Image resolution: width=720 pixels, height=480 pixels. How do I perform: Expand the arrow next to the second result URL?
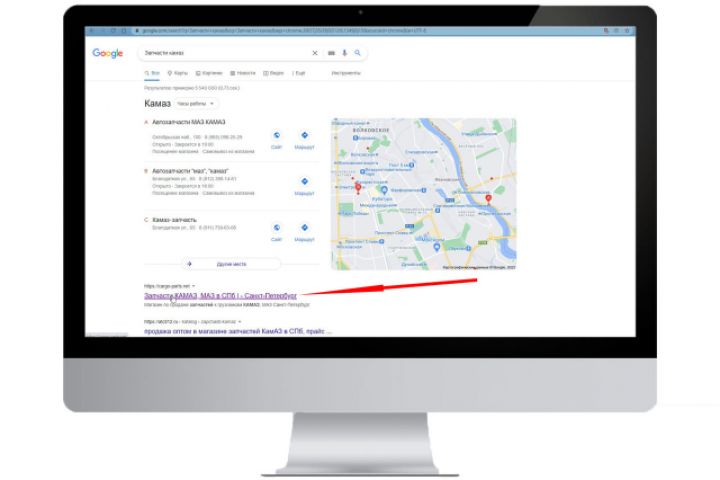click(240, 322)
